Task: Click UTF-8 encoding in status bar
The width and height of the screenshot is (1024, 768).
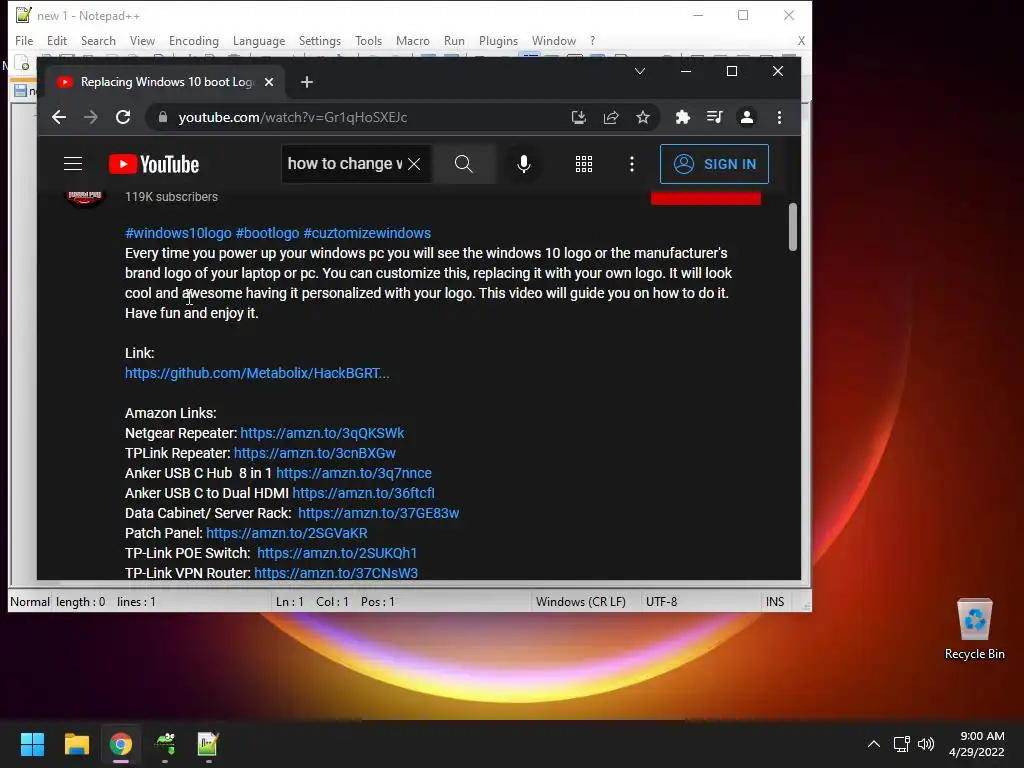Action: (662, 601)
